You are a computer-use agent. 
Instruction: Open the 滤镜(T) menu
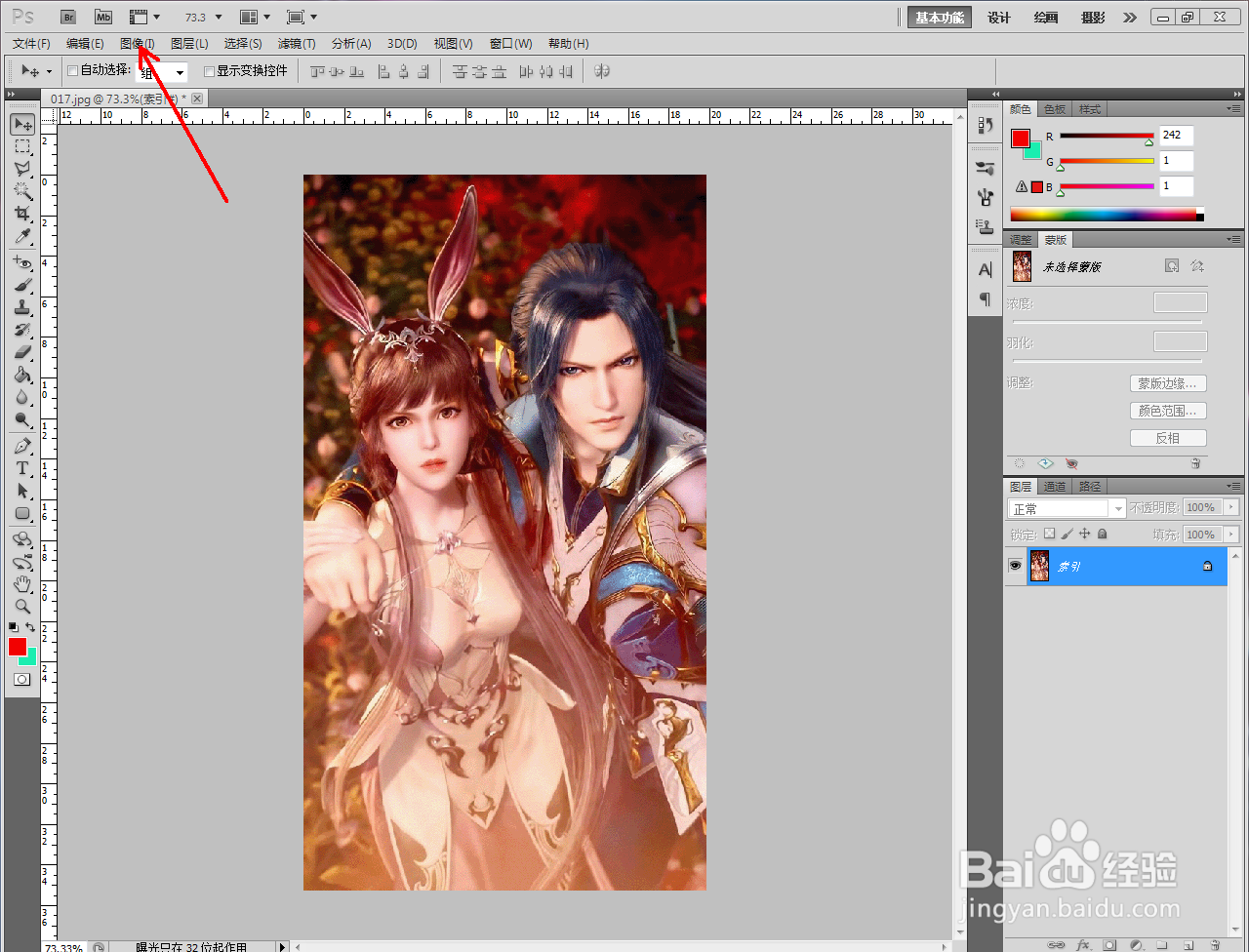click(297, 44)
